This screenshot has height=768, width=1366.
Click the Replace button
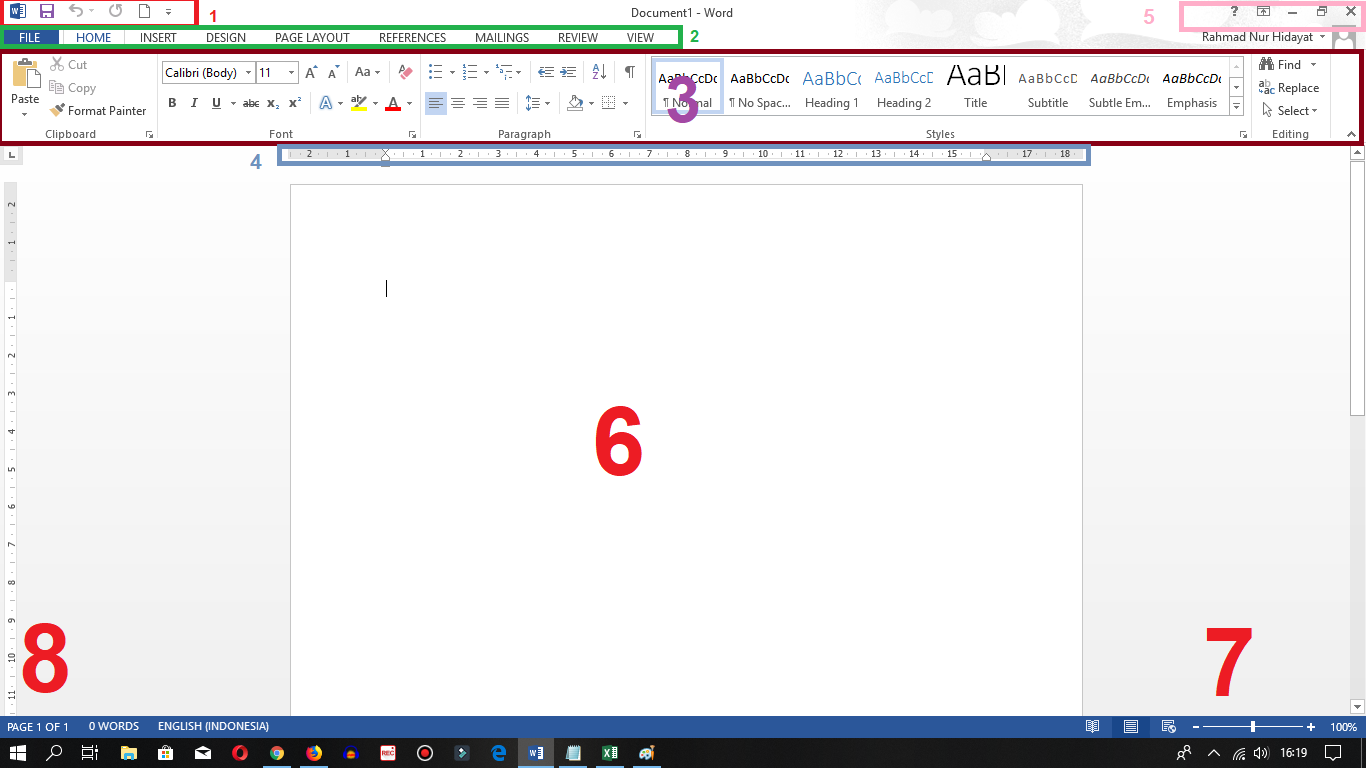point(1289,88)
